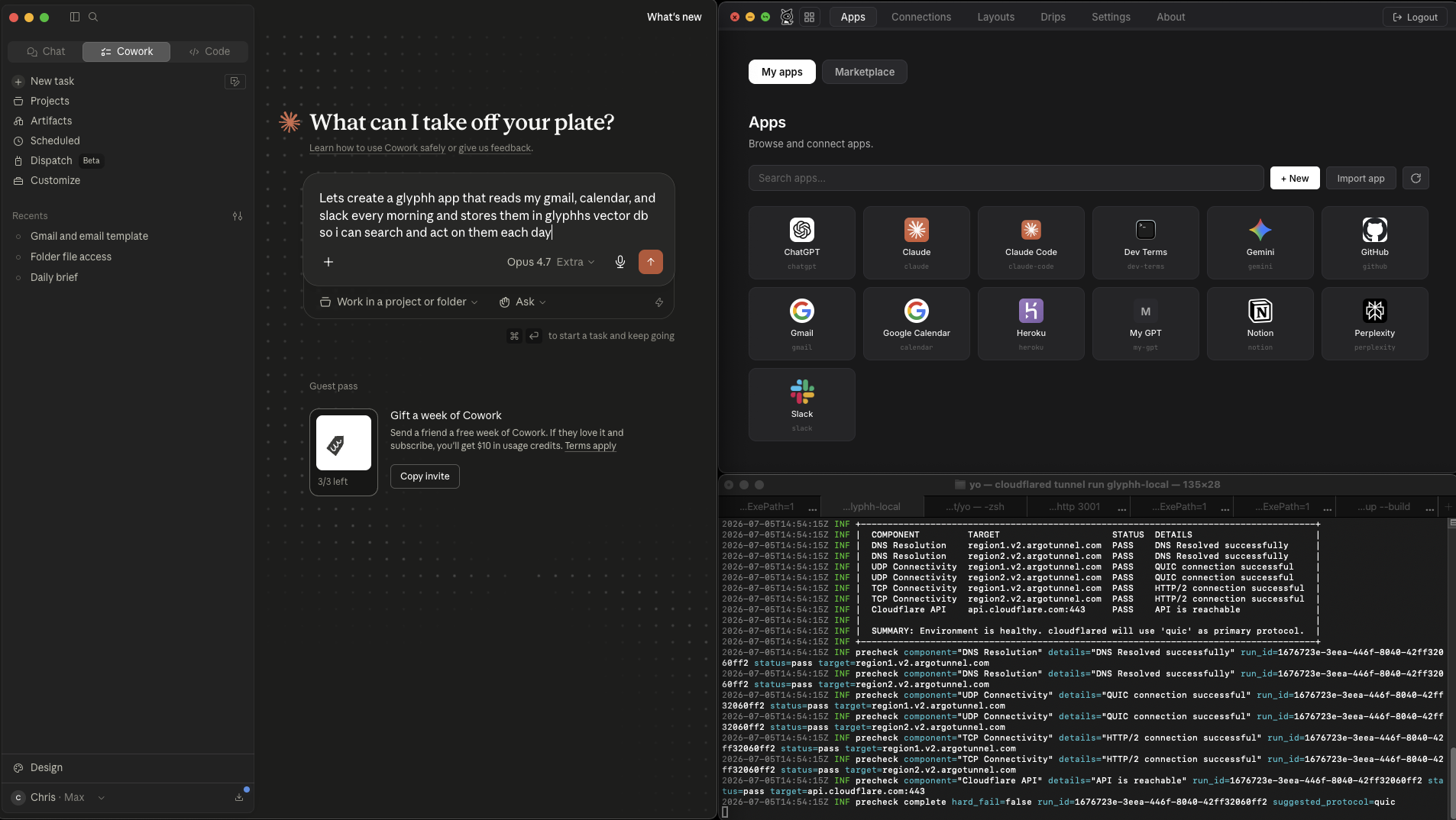Click the plus attachment icon in prompt box
The width and height of the screenshot is (1456, 820).
[328, 262]
